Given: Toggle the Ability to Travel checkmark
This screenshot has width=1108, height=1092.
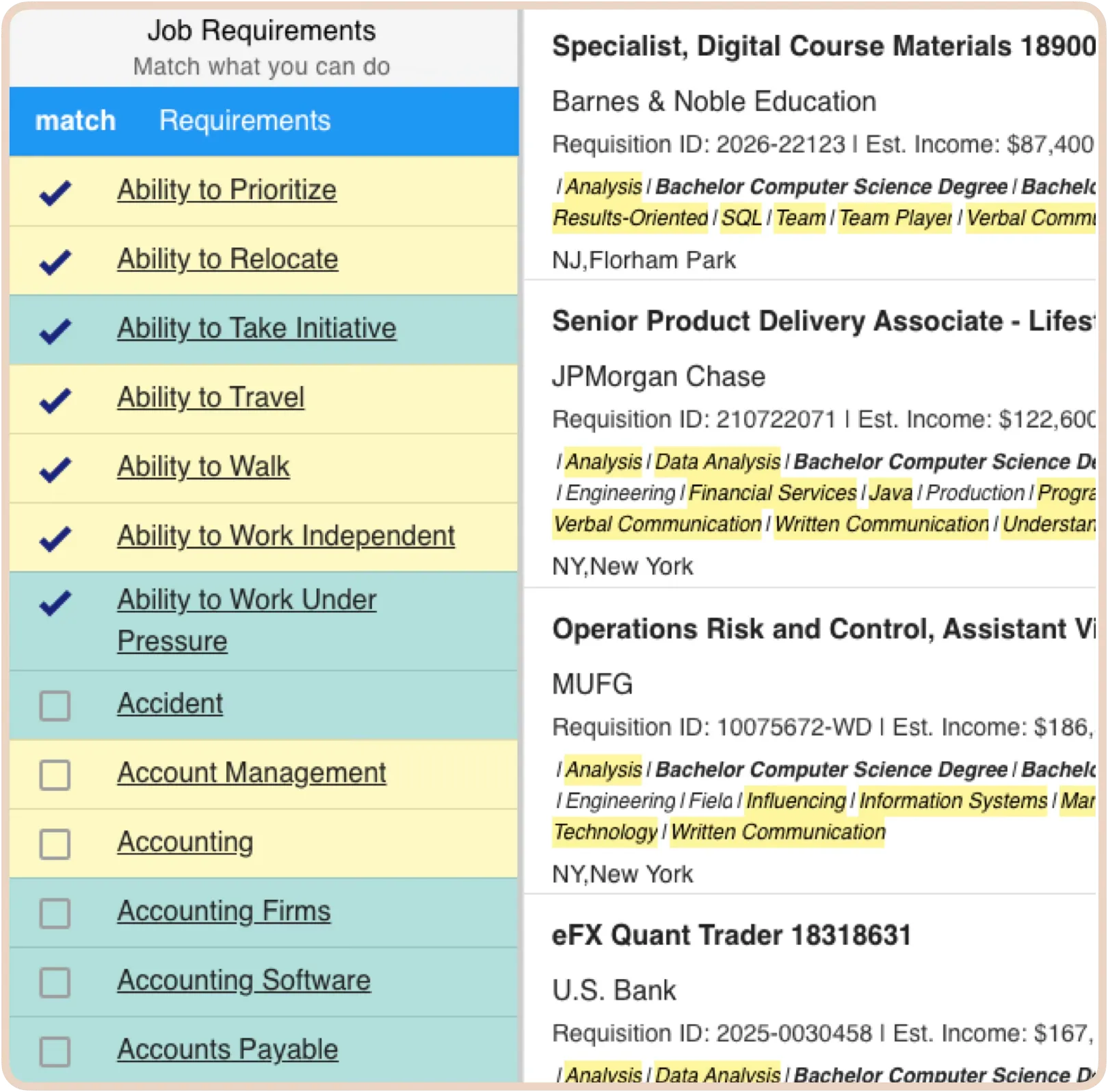Looking at the screenshot, I should click(55, 400).
